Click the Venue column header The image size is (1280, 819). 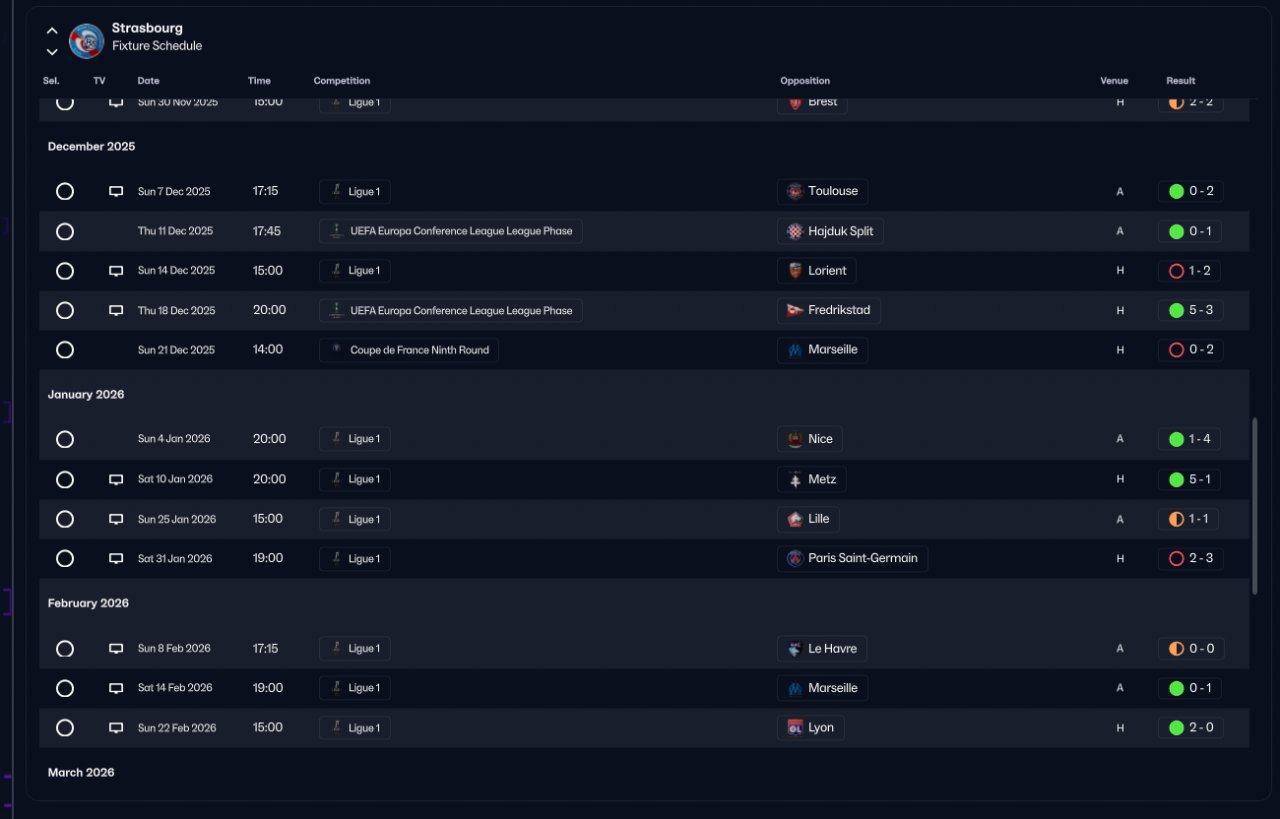[x=1114, y=81]
